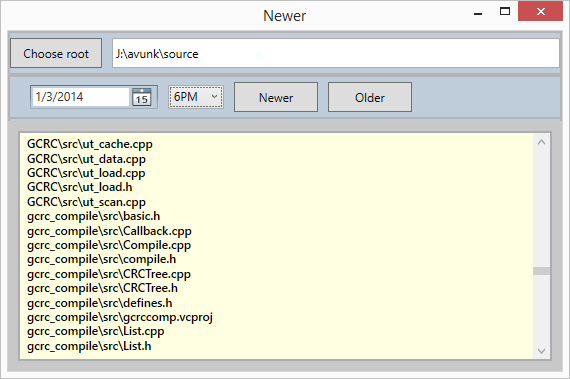Select GCRC\src\ut_scan.cpp entry
Screen dimensions: 570x379
click(x=86, y=202)
